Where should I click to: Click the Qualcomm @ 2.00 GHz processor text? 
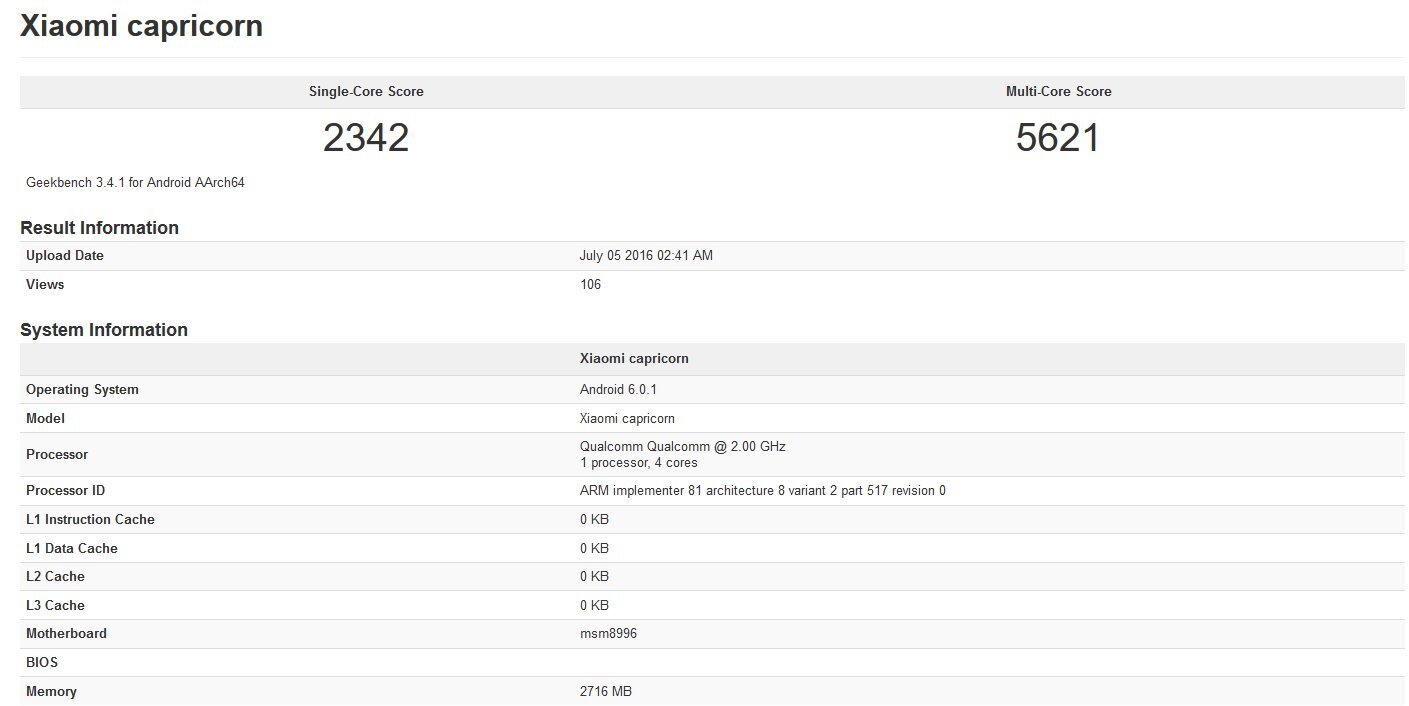pos(682,447)
